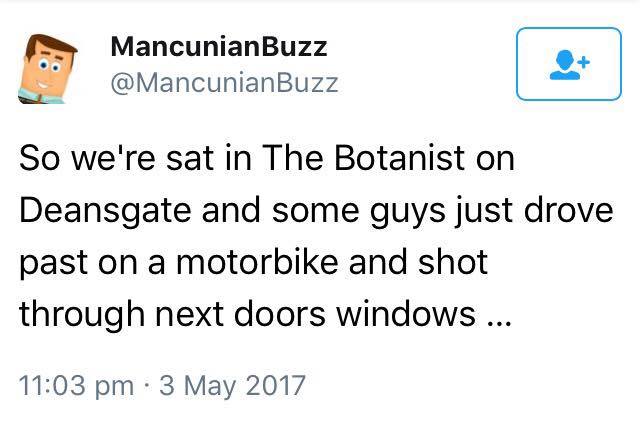
Task: Tap the person silhouette in follow button
Action: 565,65
